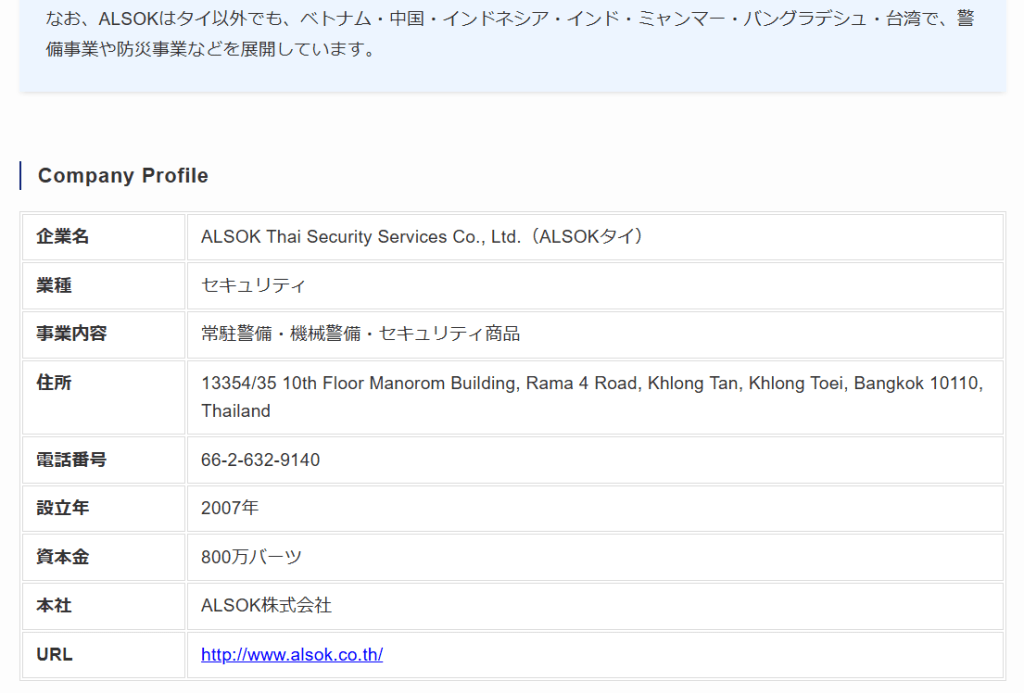Screen dimensions: 1024x693
Task: Click the 設立年 row label
Action: pyautogui.click(x=63, y=508)
